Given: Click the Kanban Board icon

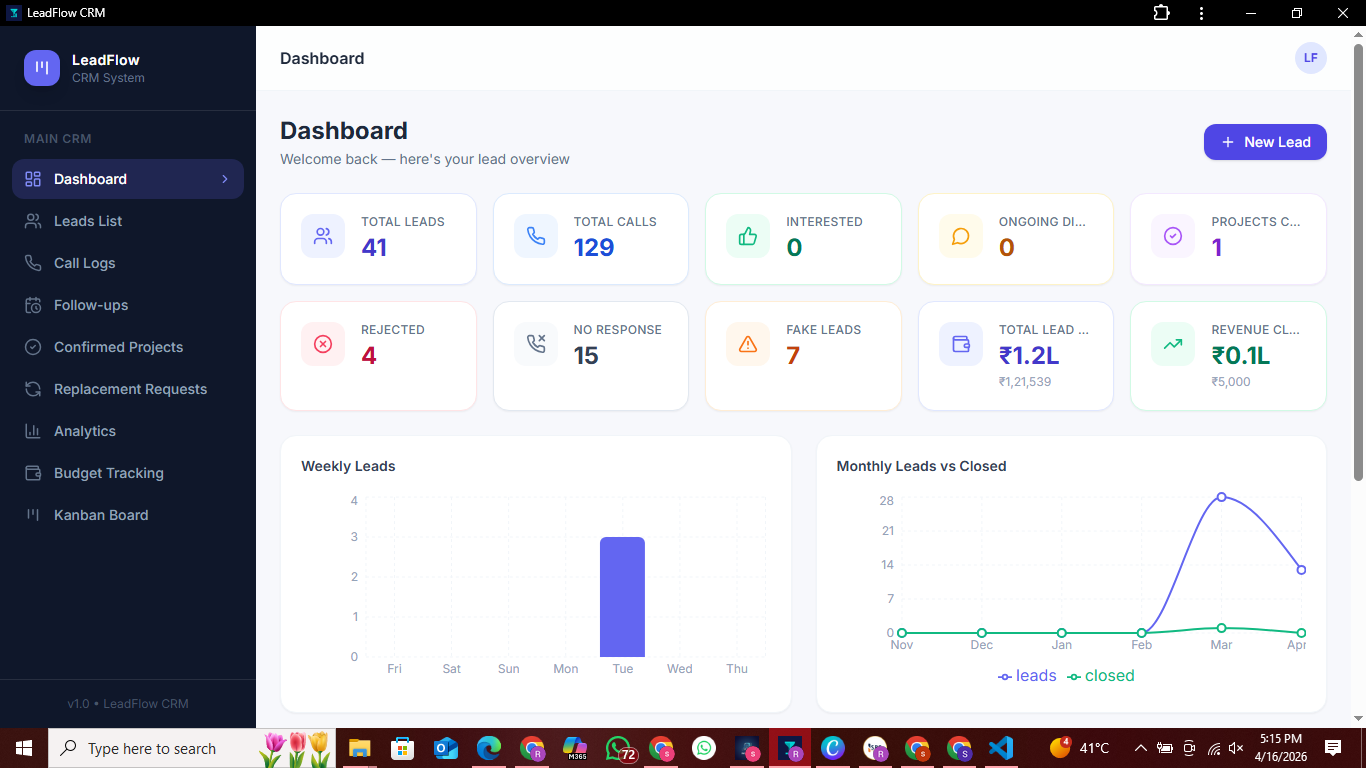Looking at the screenshot, I should (33, 515).
